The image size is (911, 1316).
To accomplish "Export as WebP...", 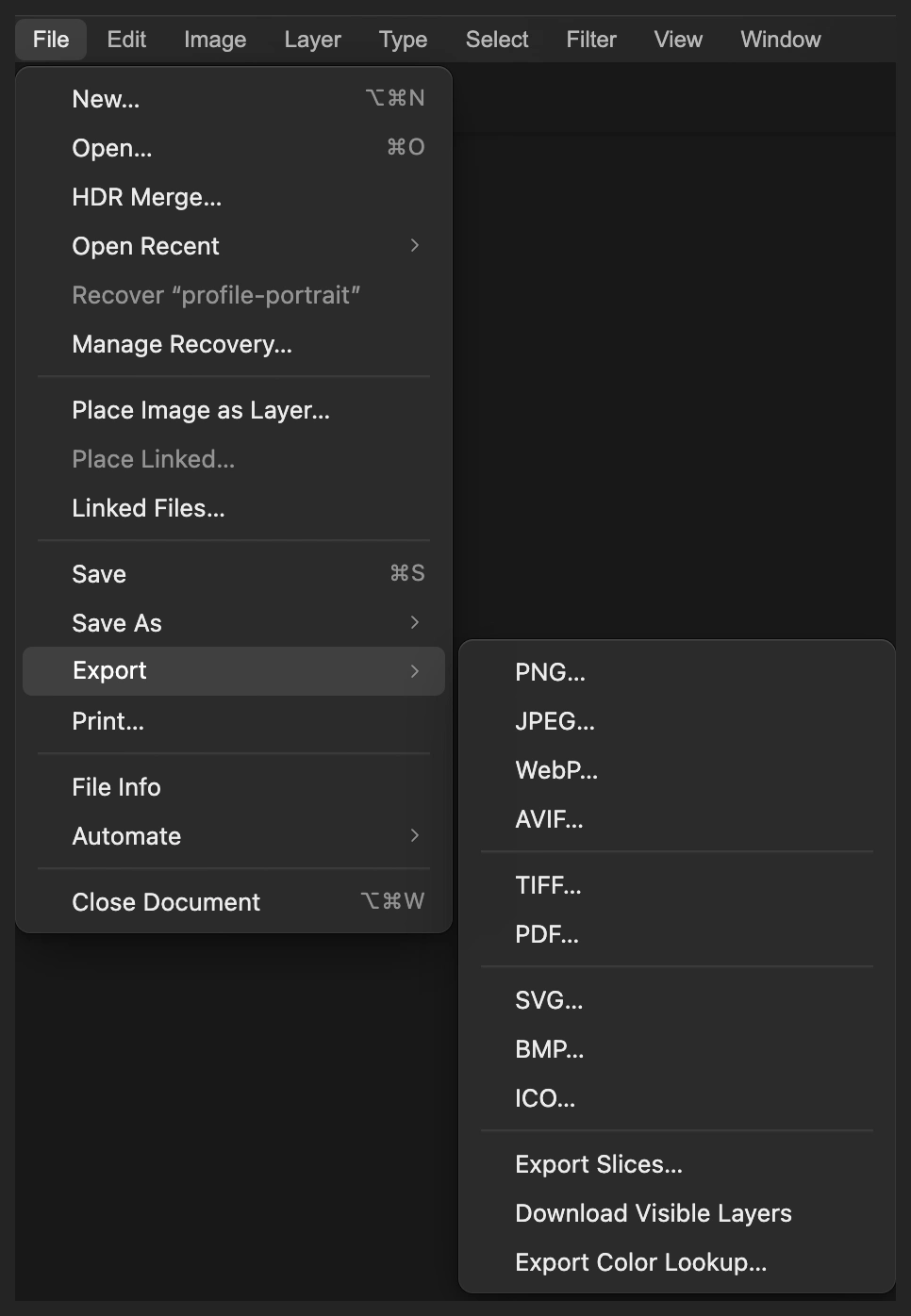I will point(677,770).
